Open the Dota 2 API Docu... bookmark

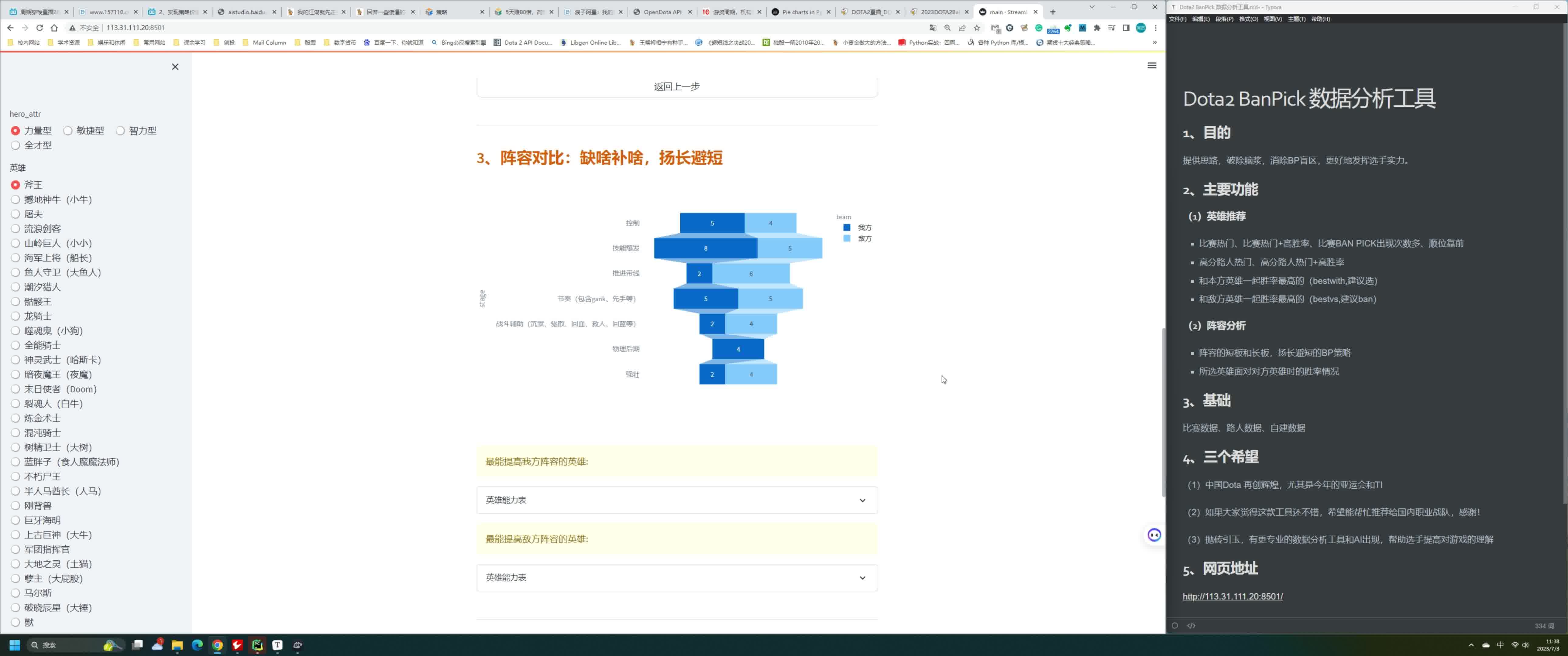coord(523,43)
